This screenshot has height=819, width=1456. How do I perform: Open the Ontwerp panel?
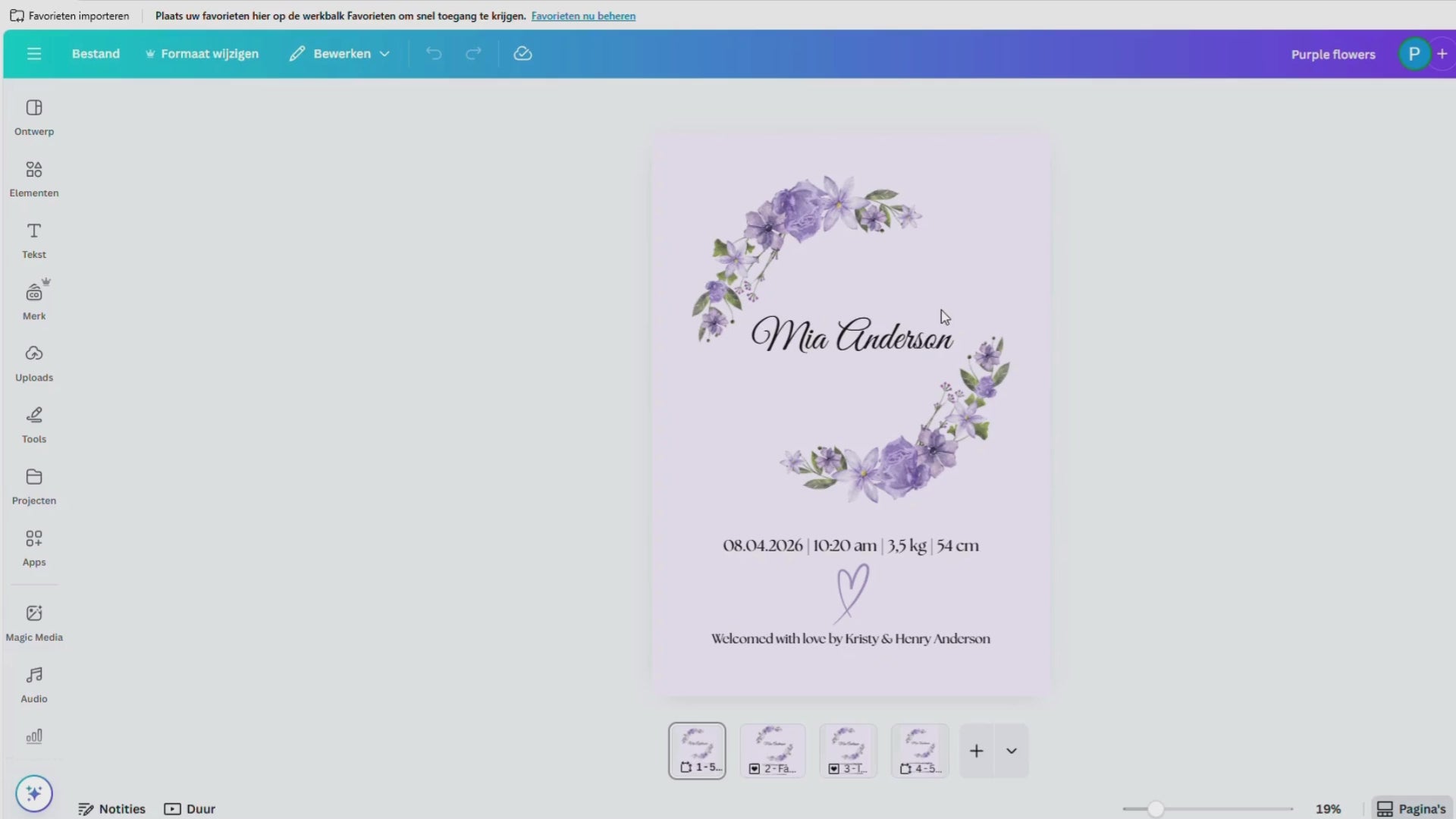34,118
